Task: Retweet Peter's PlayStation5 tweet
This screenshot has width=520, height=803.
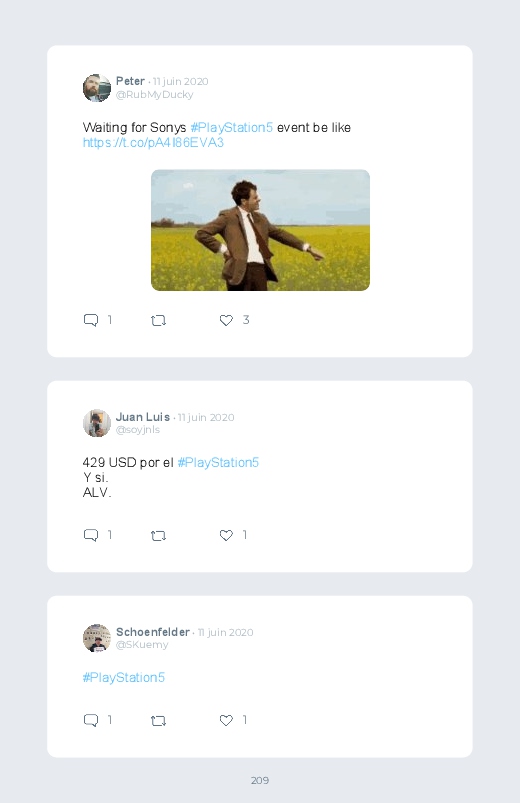Action: (x=158, y=321)
